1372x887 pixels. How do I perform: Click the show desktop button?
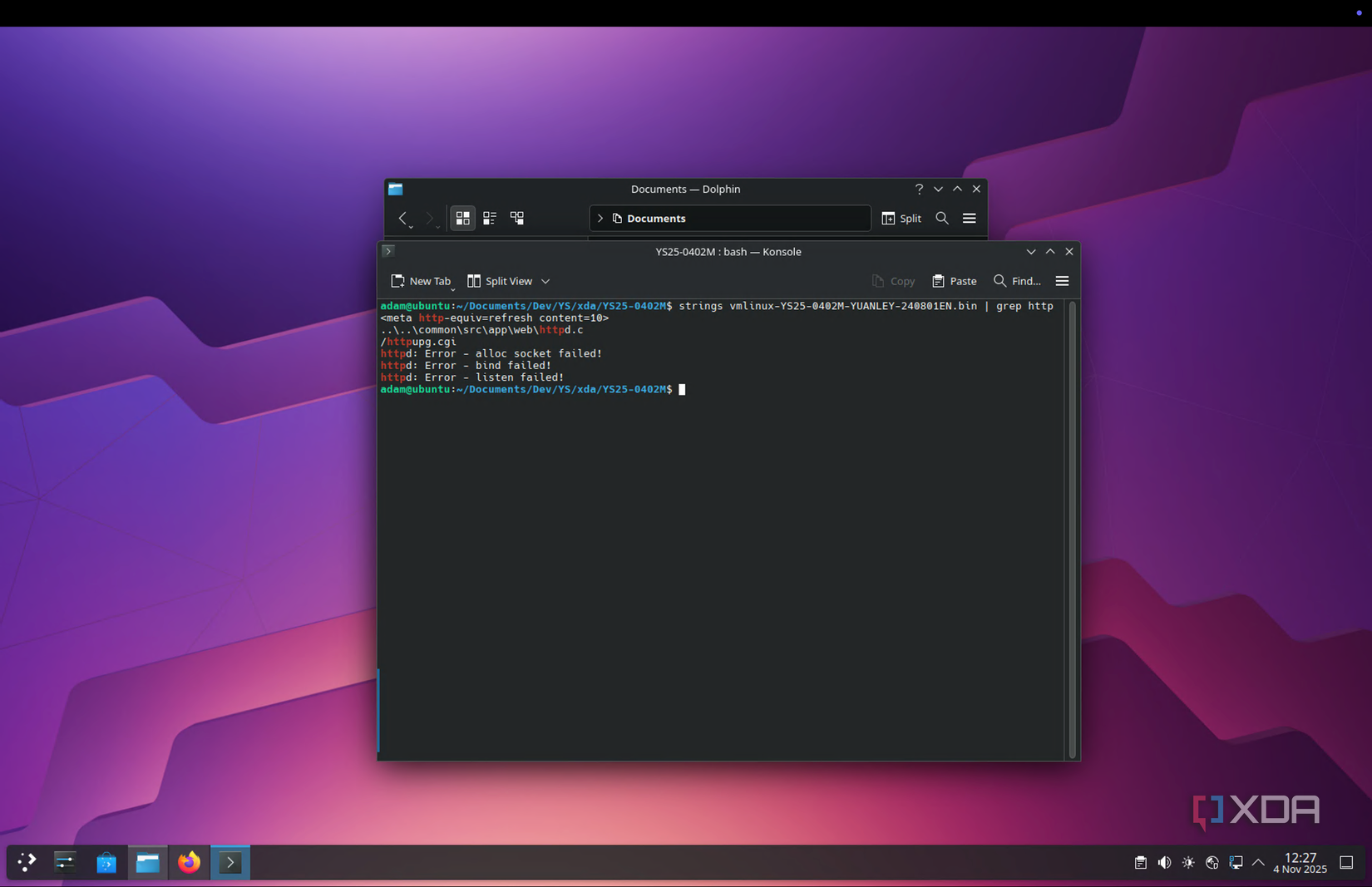click(x=1346, y=863)
